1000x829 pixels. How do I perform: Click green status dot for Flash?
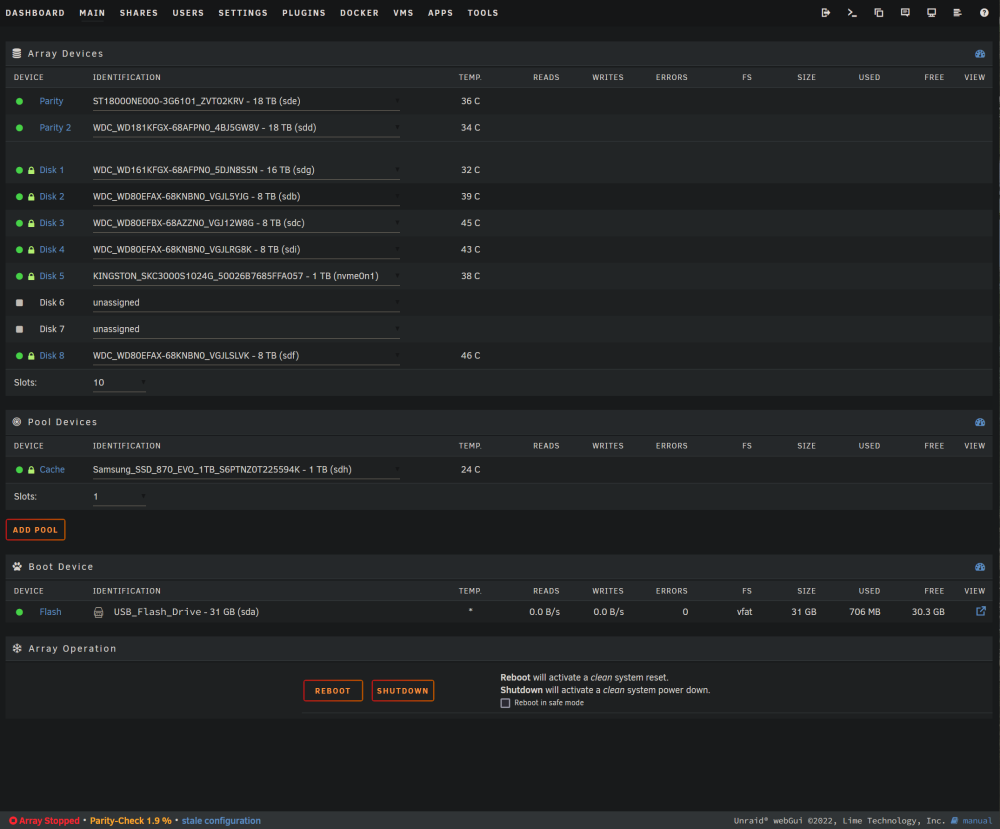pos(20,612)
